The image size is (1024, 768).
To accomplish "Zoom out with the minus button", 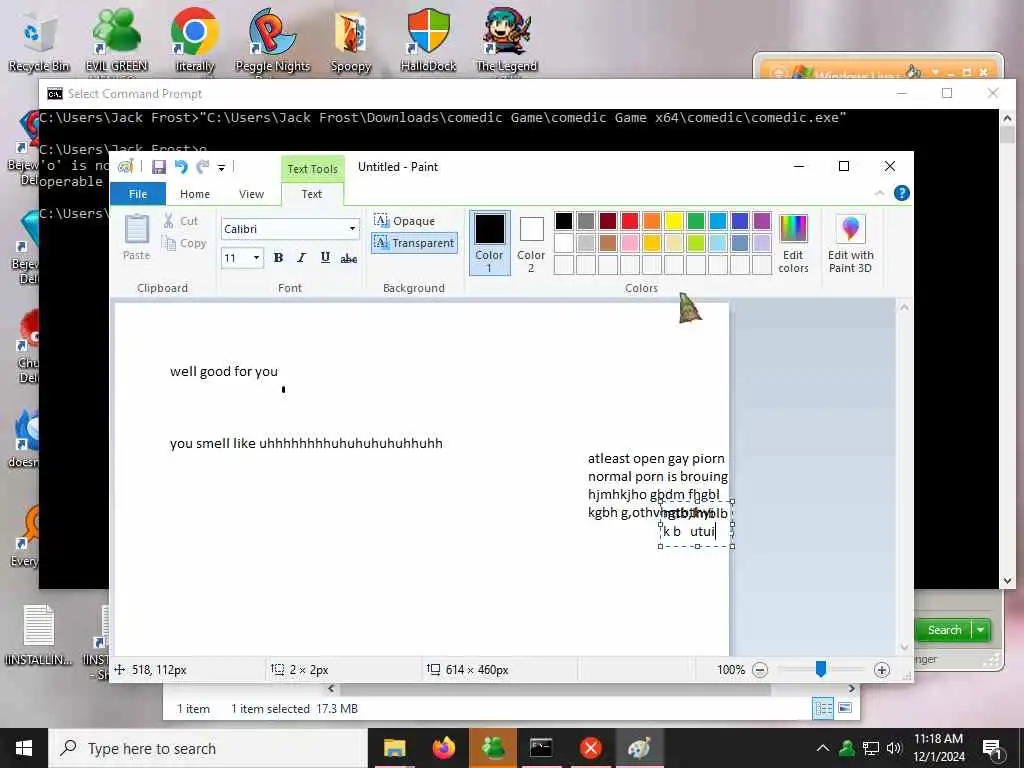I will pos(760,670).
